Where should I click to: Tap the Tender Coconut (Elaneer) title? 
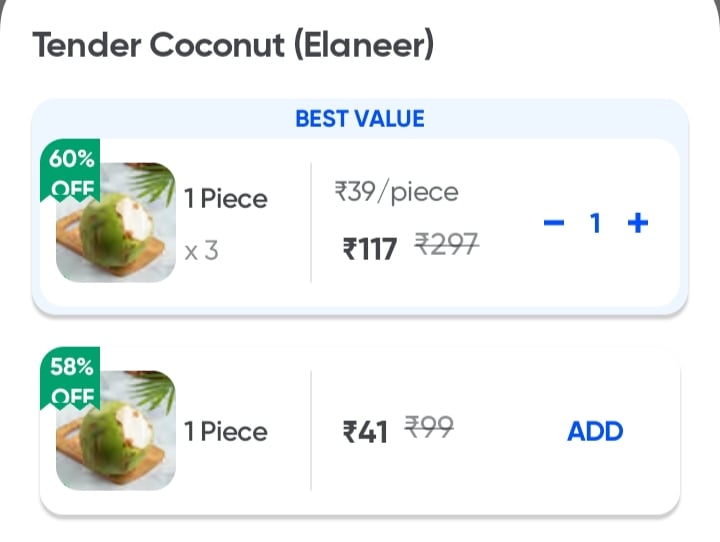(x=233, y=45)
